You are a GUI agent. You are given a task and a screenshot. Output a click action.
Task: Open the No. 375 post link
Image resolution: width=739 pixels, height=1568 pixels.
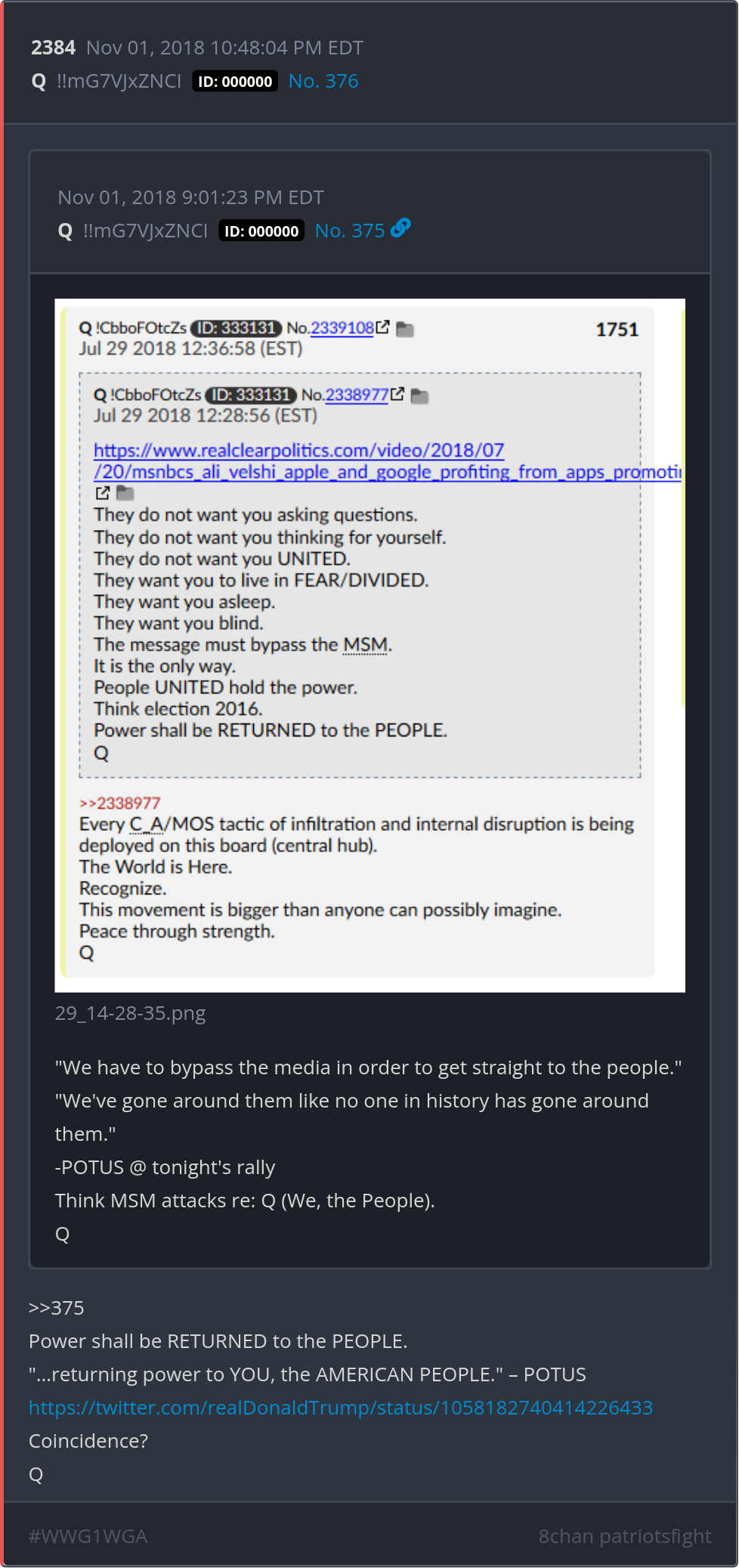click(x=350, y=231)
